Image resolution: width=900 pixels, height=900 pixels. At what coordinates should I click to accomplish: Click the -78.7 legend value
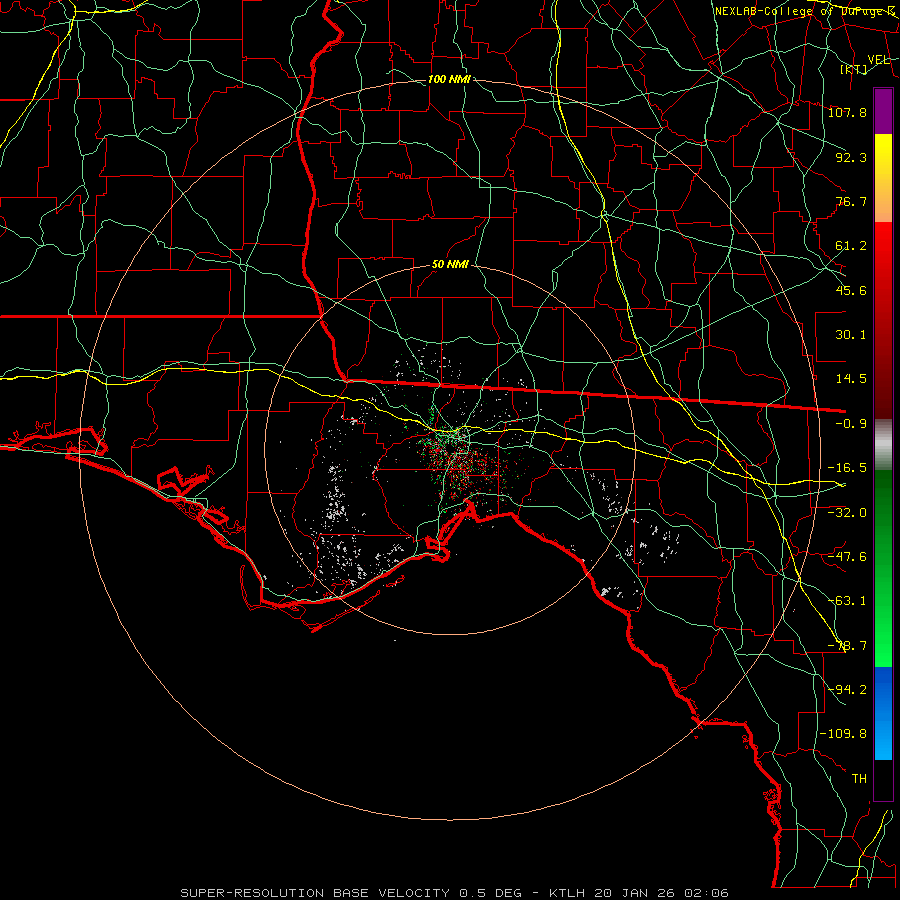point(847,646)
